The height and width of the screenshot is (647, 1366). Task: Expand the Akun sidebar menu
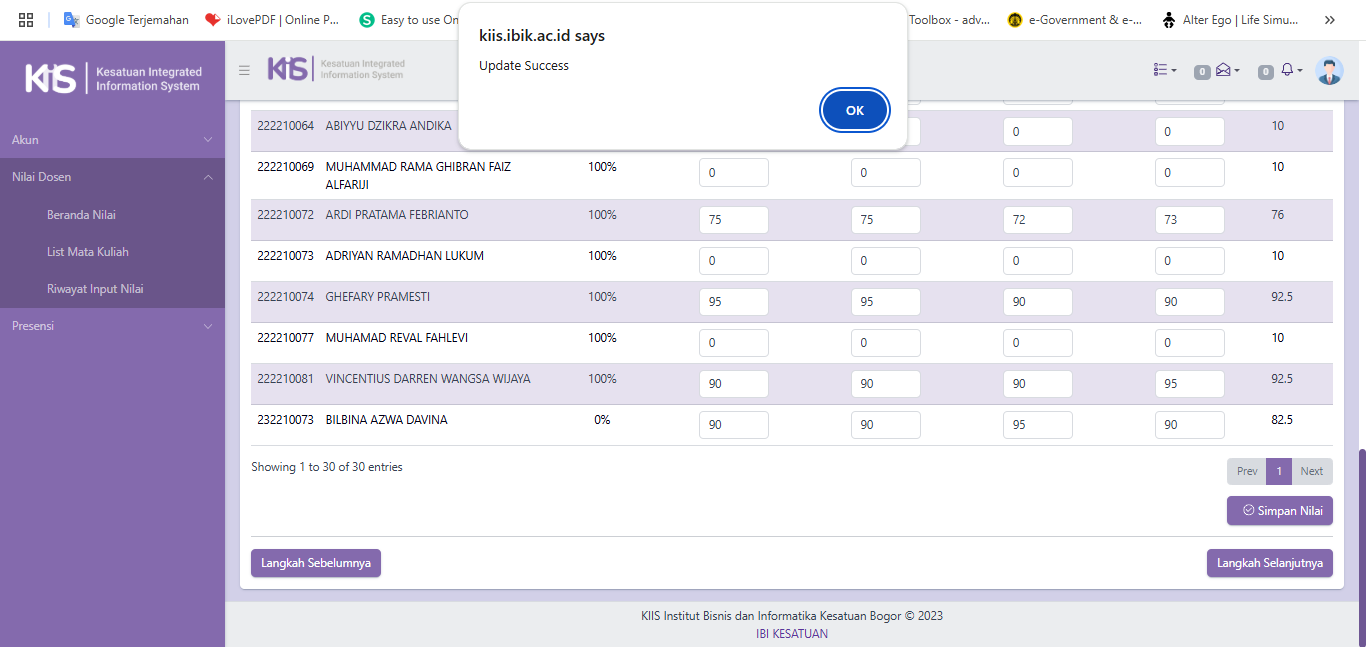112,140
